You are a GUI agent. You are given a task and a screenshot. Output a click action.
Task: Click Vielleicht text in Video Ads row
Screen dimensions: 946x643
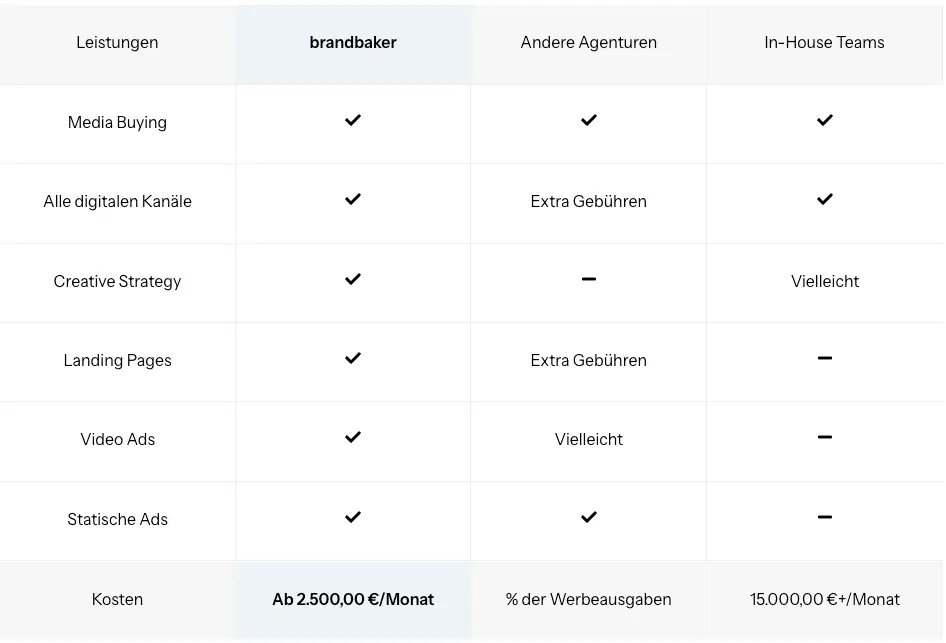(589, 439)
